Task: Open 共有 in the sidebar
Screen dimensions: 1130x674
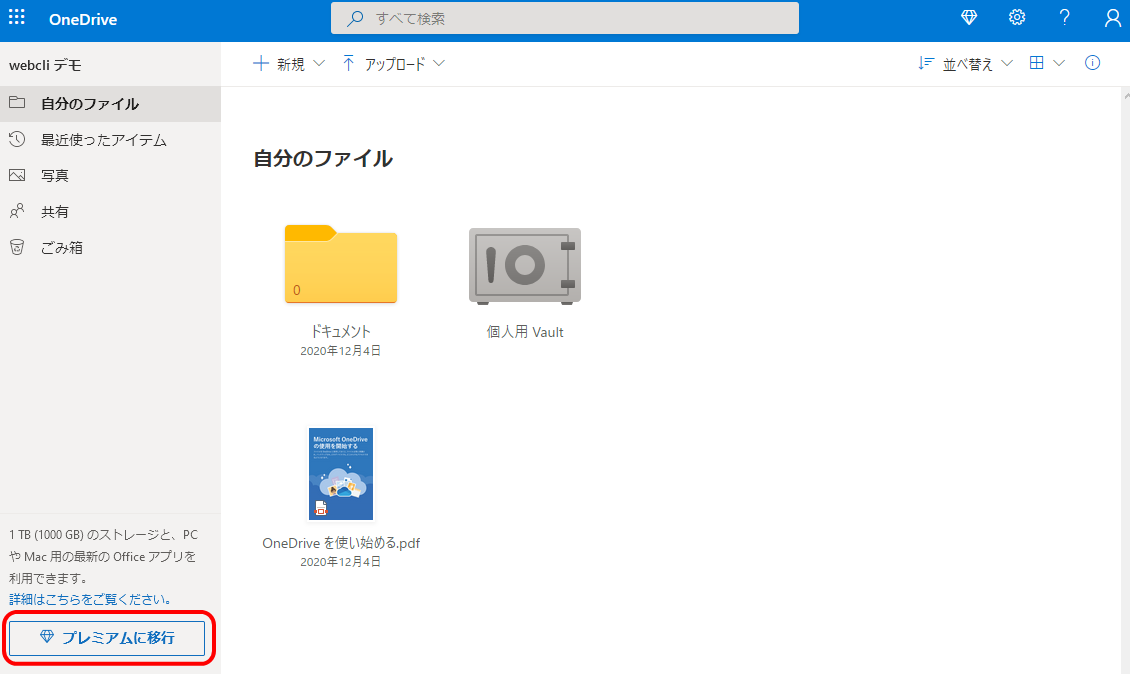Action: tap(110, 212)
